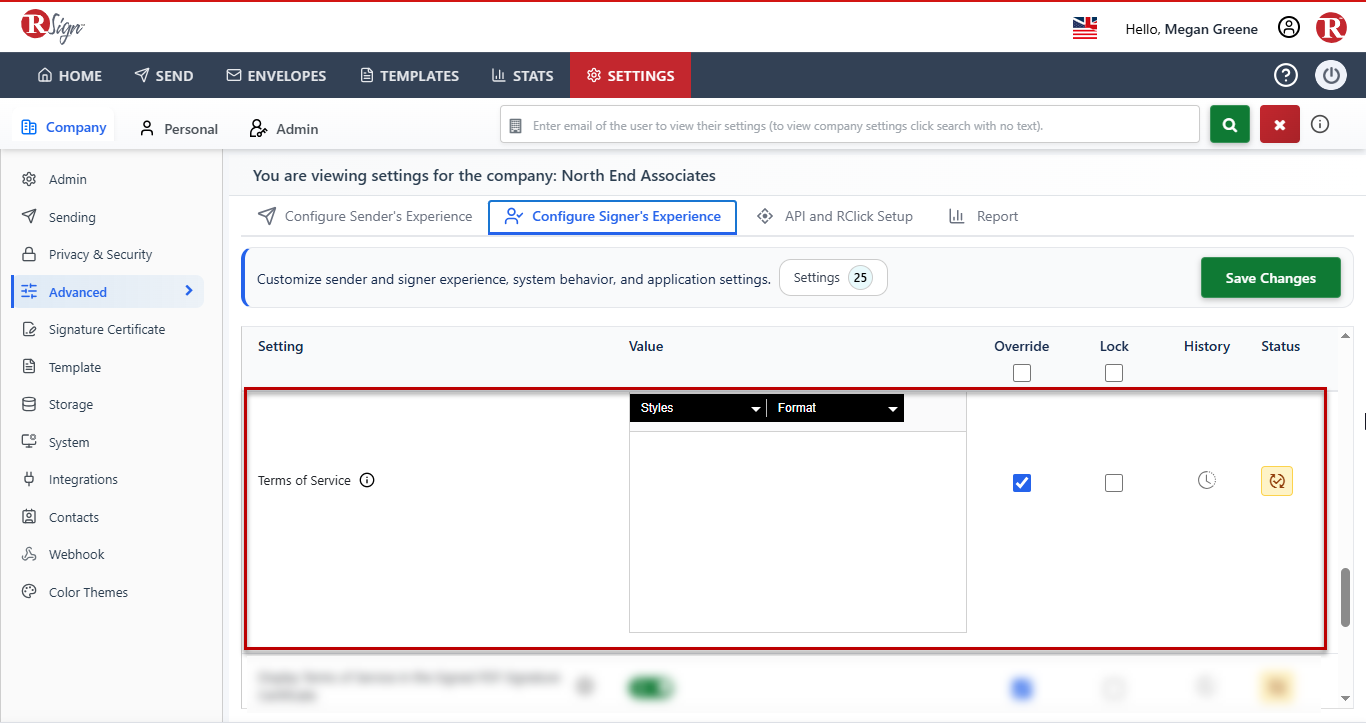The height and width of the screenshot is (728, 1366).
Task: Click the yellow status sync icon
Action: click(x=1277, y=481)
